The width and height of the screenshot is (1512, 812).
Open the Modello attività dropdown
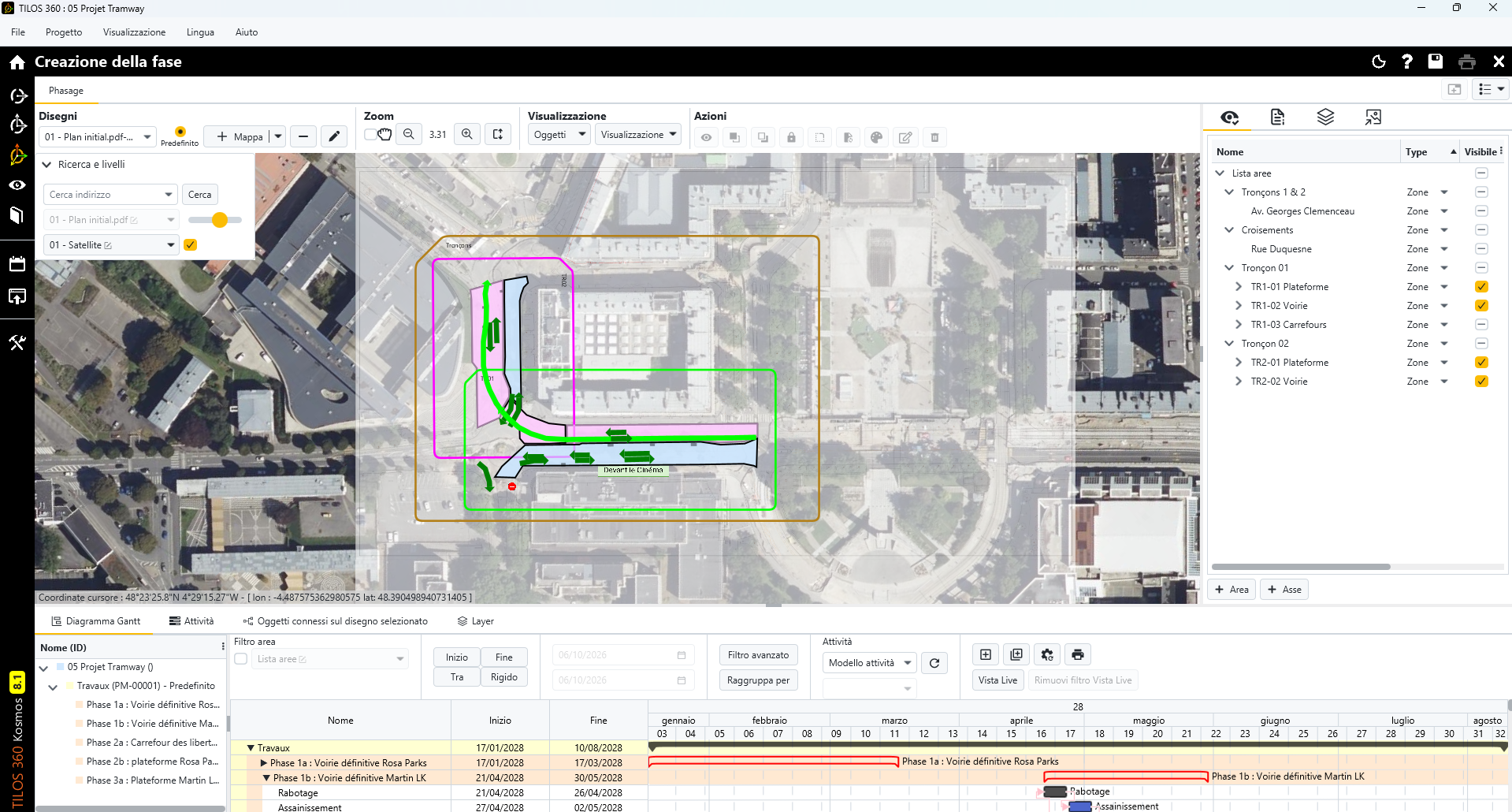pyautogui.click(x=869, y=663)
